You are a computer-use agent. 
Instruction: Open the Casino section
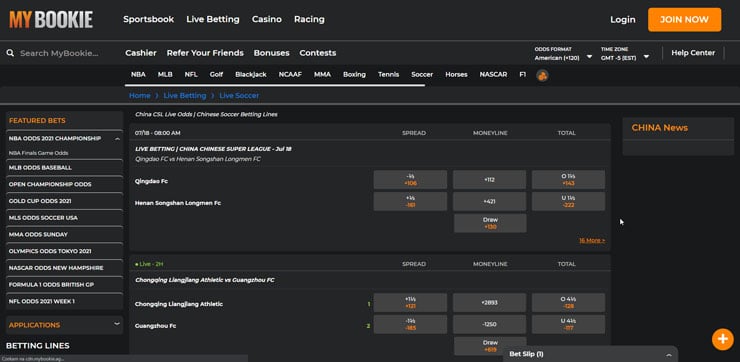pyautogui.click(x=267, y=19)
